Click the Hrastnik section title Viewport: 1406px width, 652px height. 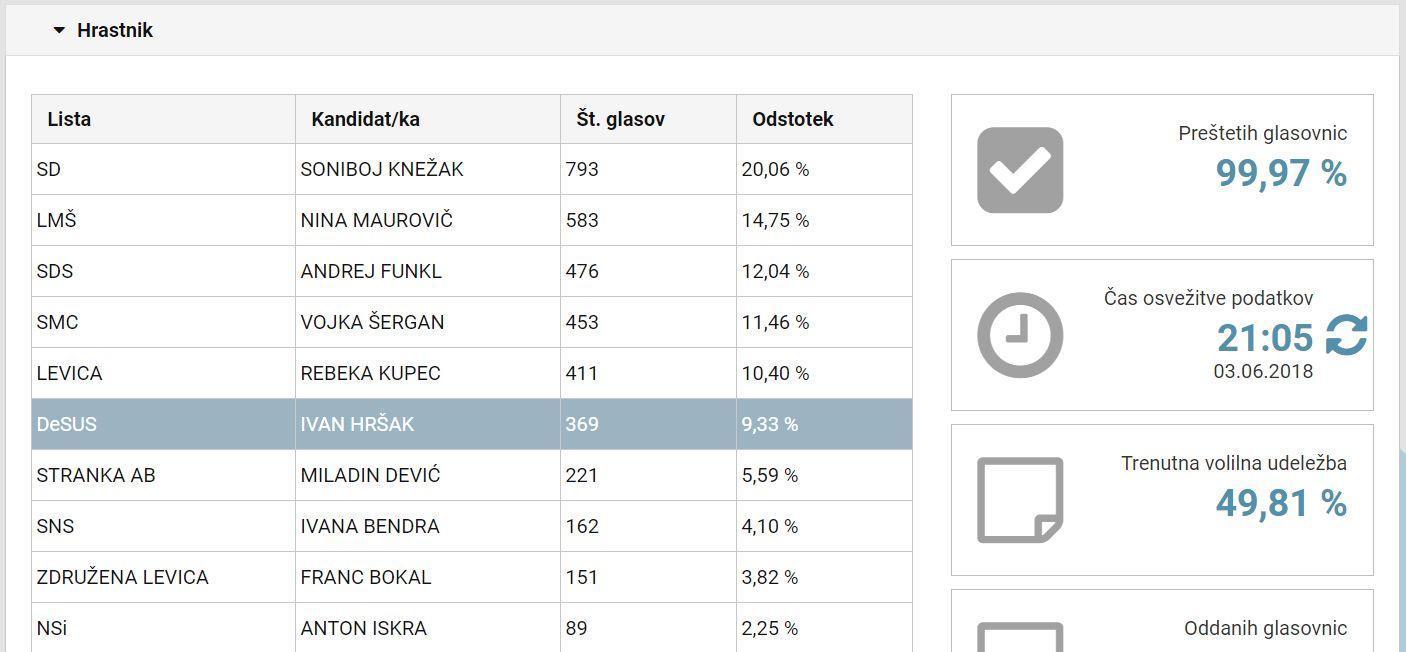pos(115,31)
